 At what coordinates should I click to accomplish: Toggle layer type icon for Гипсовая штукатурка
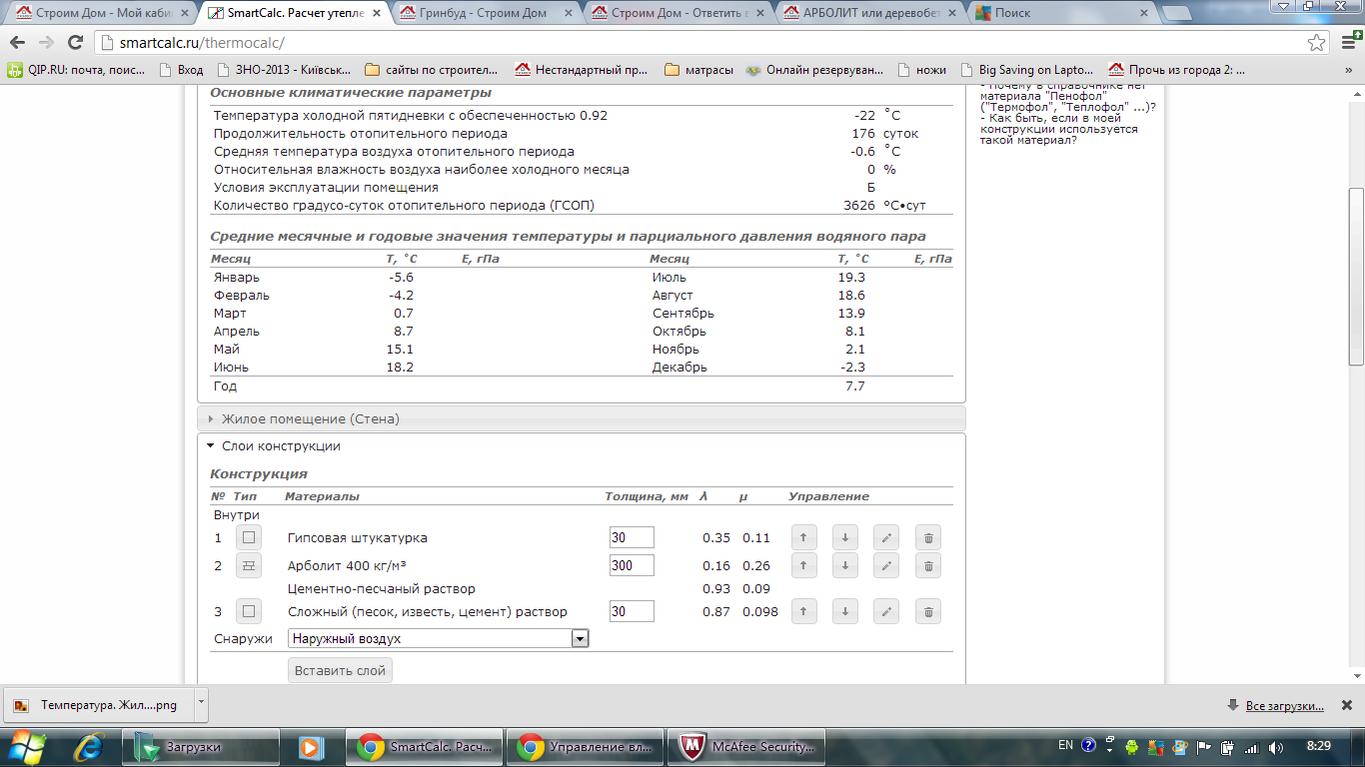click(249, 538)
